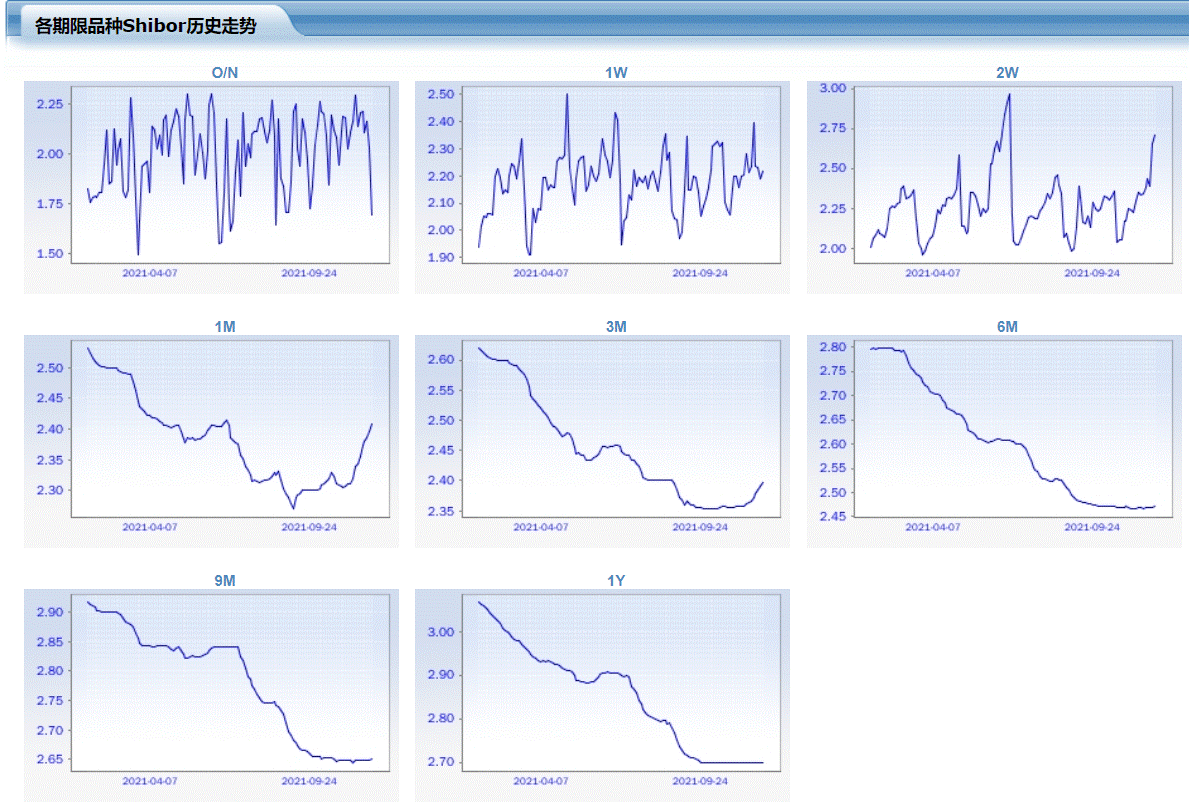Open the 2W Shibor trend chart
Image resolution: width=1189 pixels, height=809 pixels.
(994, 187)
